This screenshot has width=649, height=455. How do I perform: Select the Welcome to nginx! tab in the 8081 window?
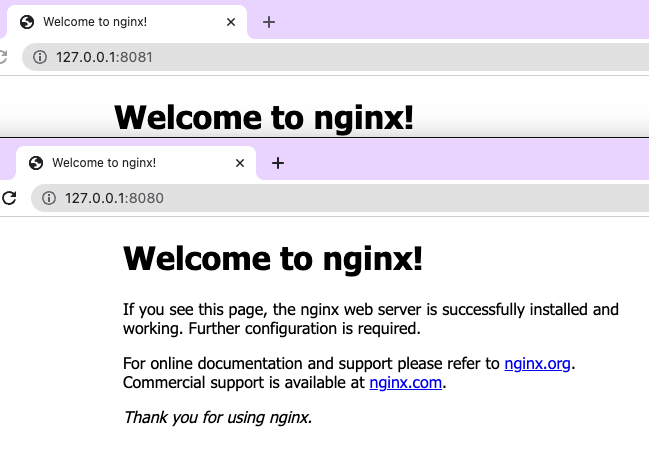coord(127,22)
